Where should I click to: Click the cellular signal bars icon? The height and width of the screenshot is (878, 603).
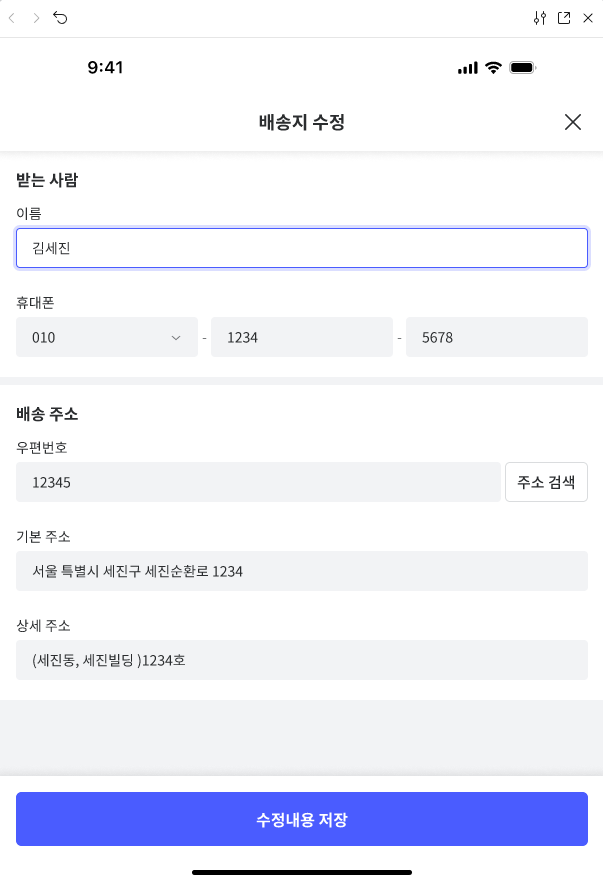click(468, 68)
